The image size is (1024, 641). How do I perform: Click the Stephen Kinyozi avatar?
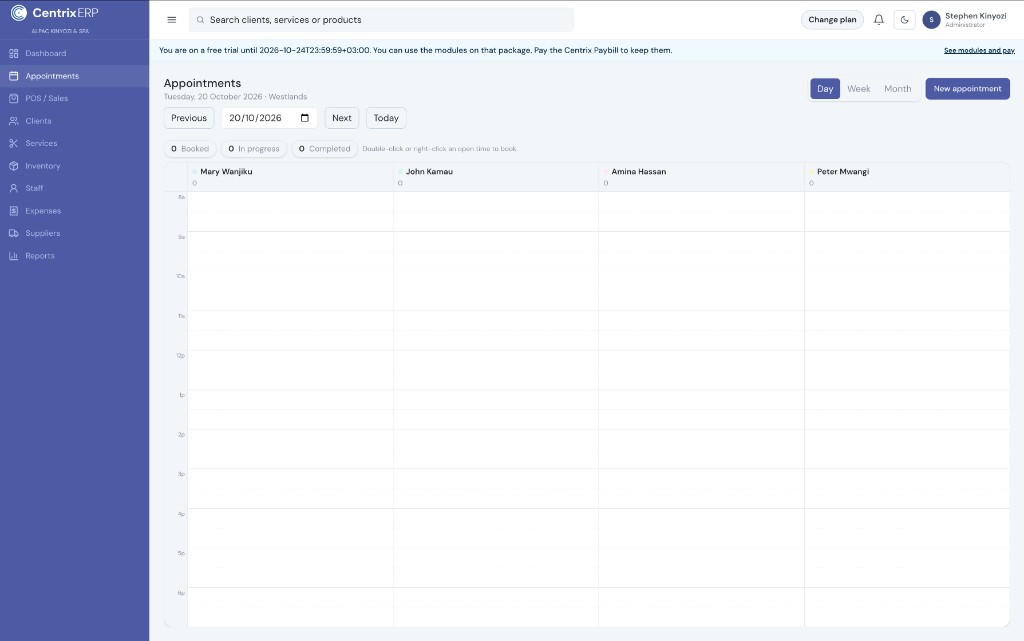931,20
